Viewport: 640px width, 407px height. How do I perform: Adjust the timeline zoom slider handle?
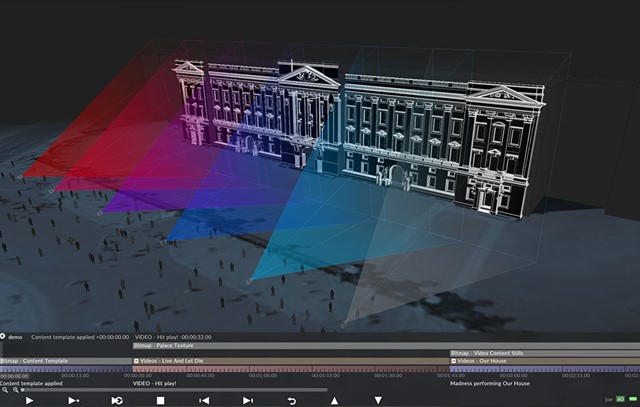pos(22,390)
